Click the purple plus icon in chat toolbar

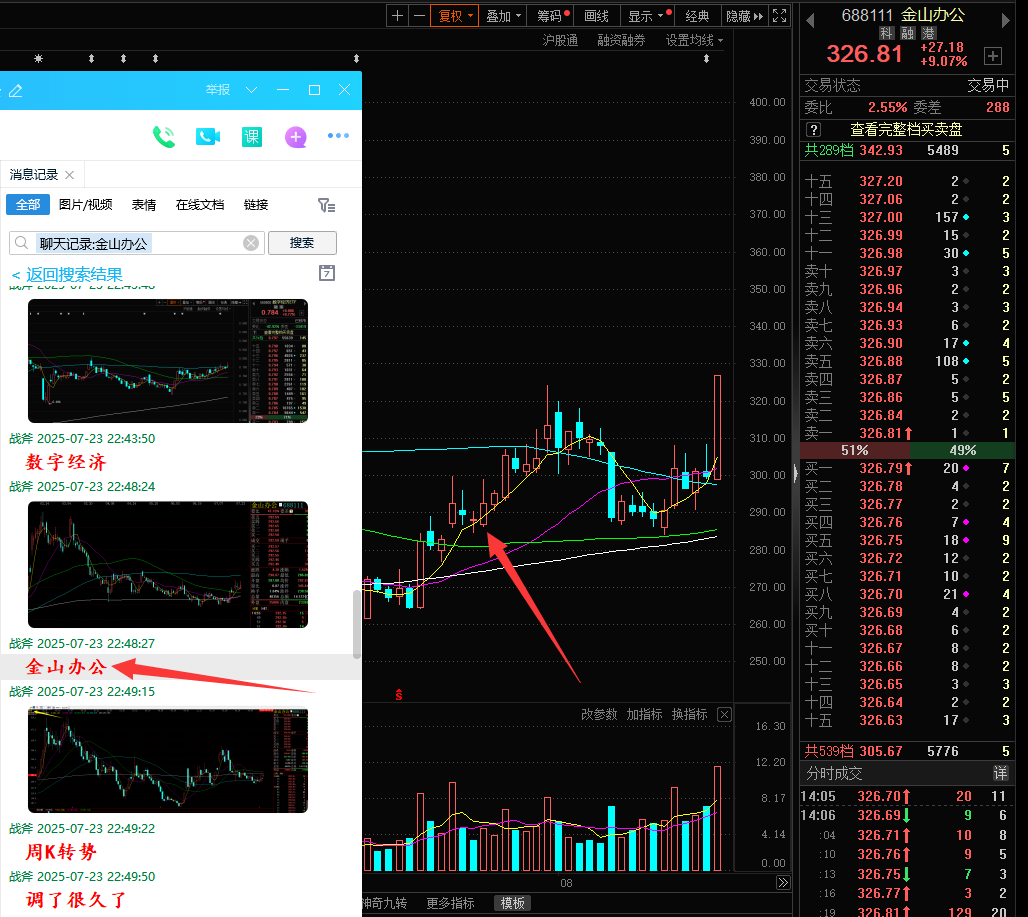click(x=296, y=136)
